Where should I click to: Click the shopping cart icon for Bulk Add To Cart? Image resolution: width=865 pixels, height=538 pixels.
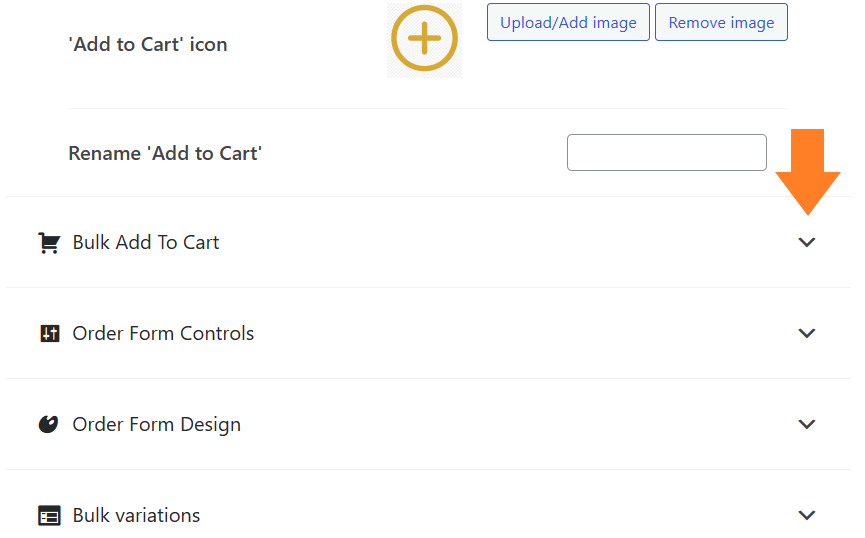(49, 243)
